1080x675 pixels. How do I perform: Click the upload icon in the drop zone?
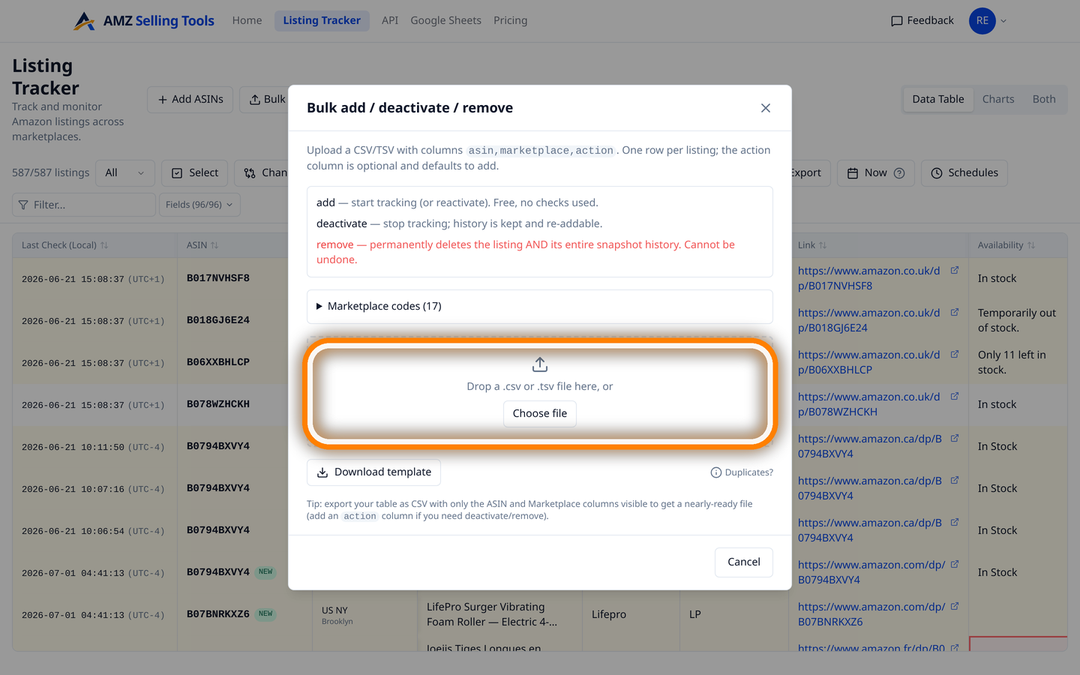pos(540,364)
